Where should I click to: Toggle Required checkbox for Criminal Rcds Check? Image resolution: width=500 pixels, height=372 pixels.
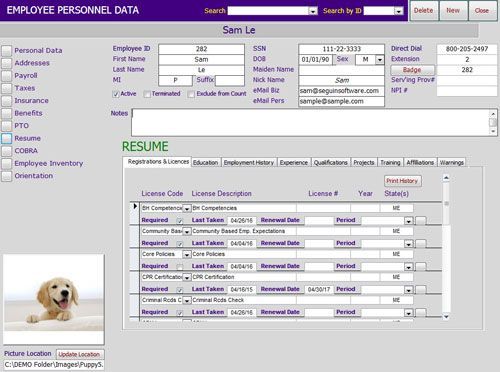(180, 313)
